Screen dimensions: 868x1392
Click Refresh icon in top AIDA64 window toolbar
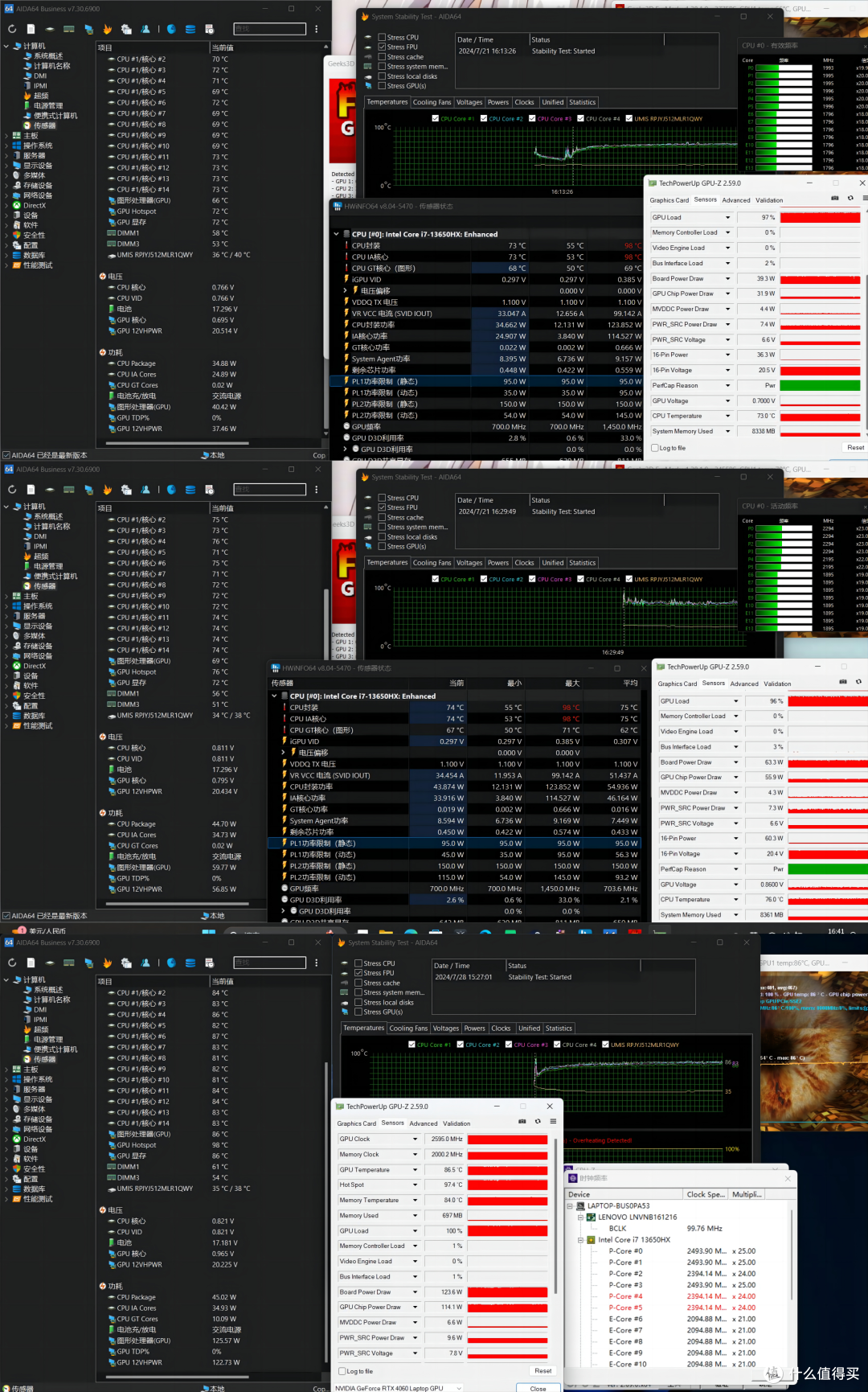coord(12,29)
